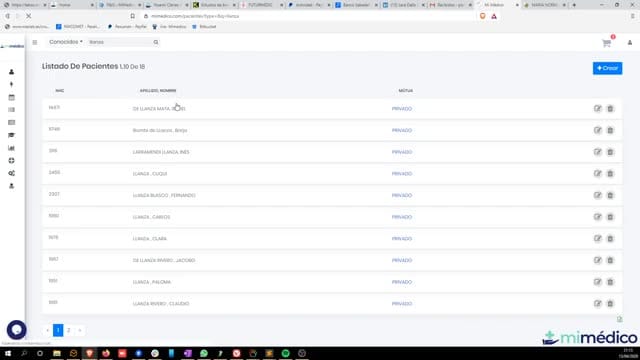Edit the LLANZA, CARLOS patient row
The width and height of the screenshot is (640, 360).
tap(598, 217)
